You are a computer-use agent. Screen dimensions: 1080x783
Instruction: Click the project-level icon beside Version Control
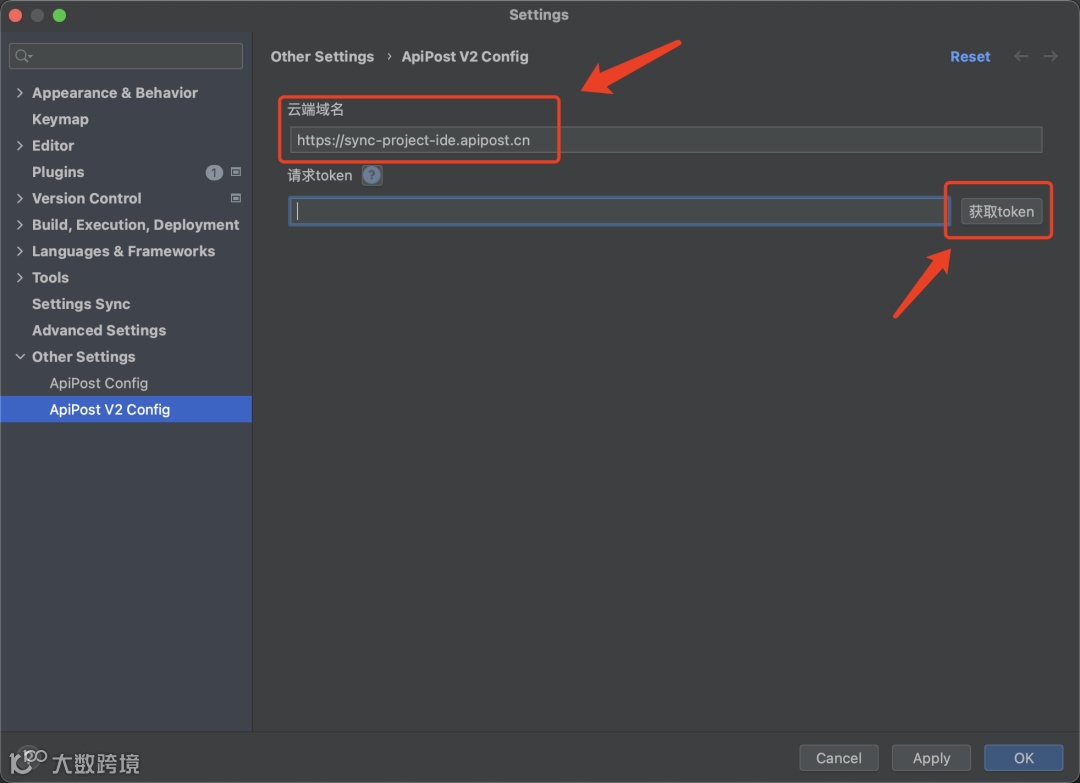236,198
